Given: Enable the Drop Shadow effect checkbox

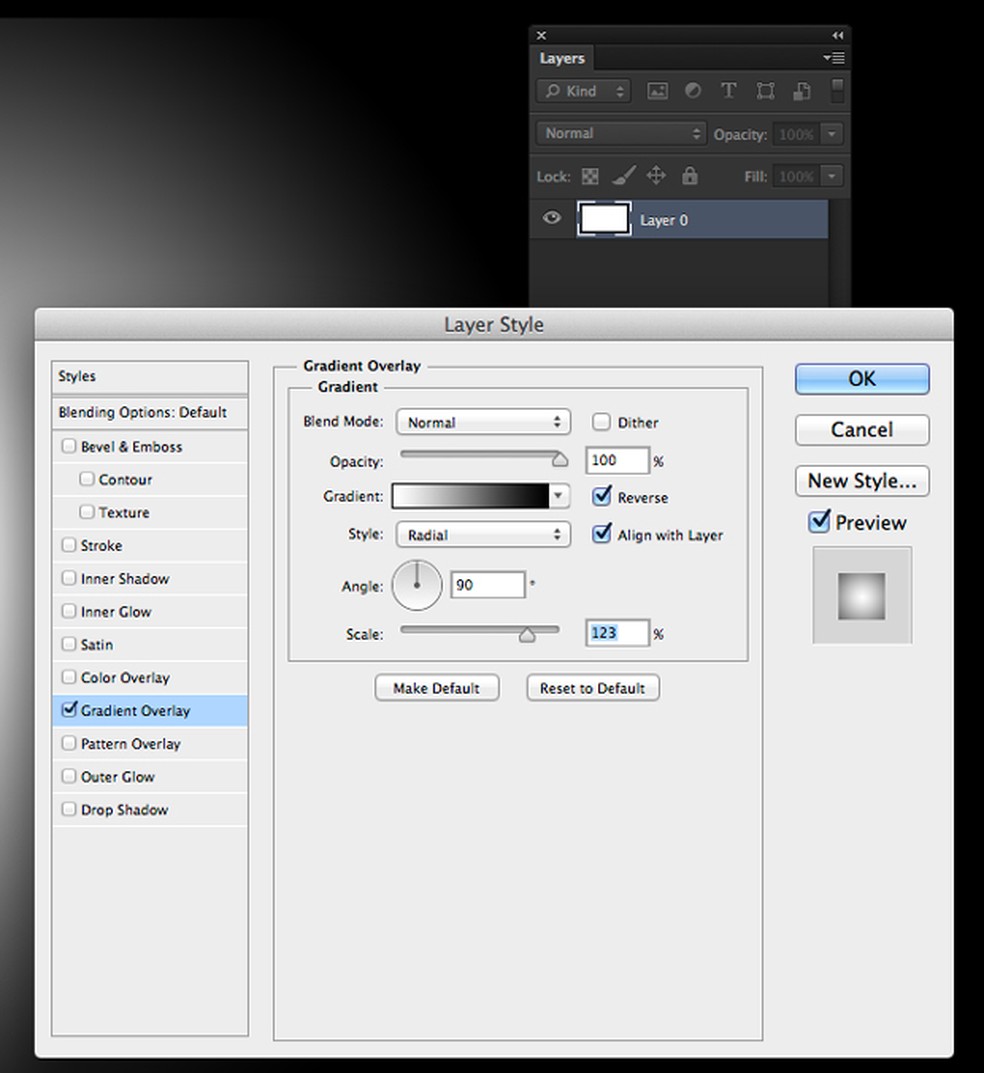Looking at the screenshot, I should point(69,809).
